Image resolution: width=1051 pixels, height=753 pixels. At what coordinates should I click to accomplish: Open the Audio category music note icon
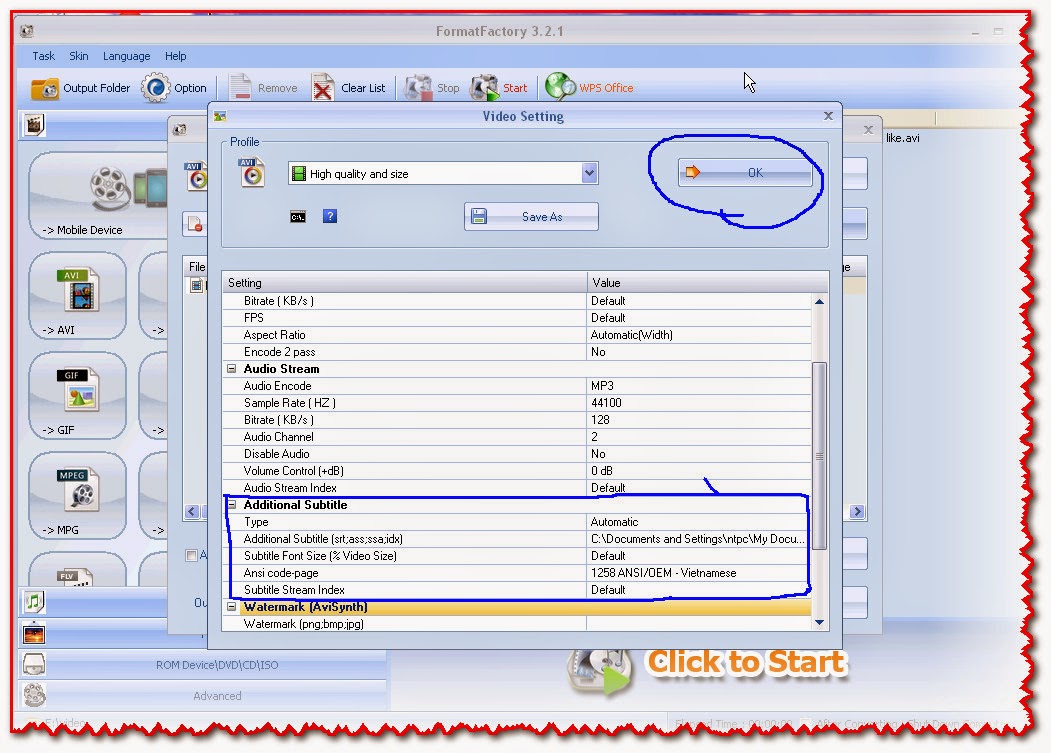pyautogui.click(x=34, y=601)
